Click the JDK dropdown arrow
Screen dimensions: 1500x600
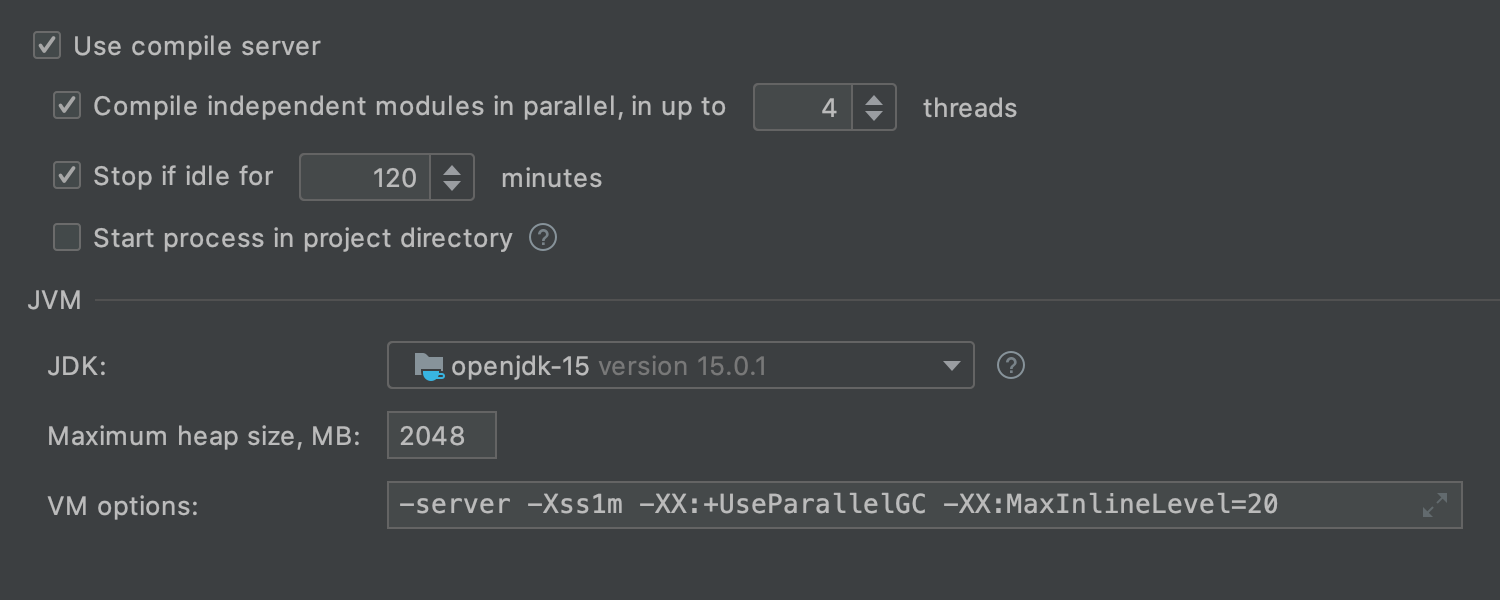pos(951,367)
